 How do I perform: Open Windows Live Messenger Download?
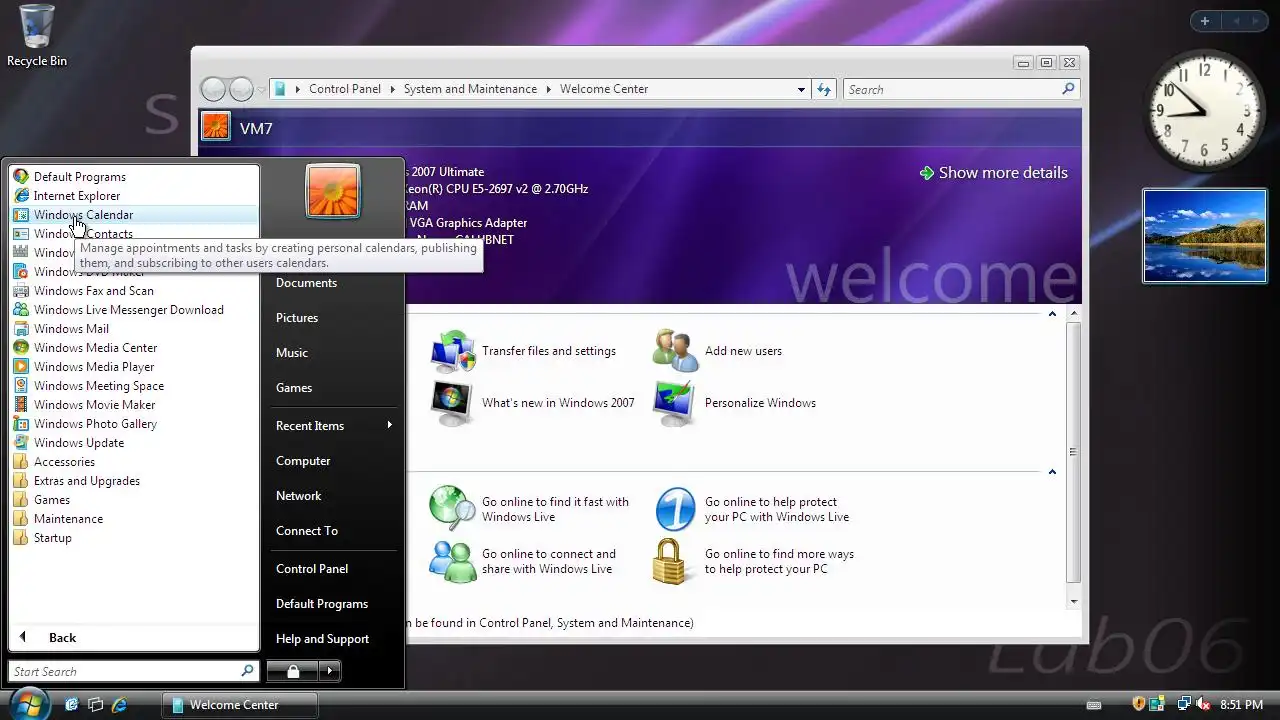tap(134, 310)
